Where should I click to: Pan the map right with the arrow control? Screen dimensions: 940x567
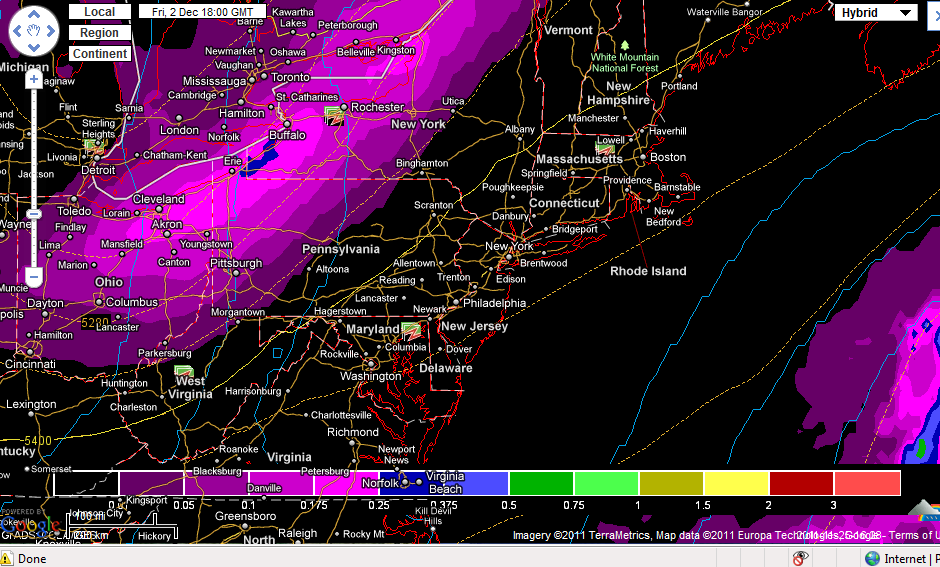[x=51, y=31]
